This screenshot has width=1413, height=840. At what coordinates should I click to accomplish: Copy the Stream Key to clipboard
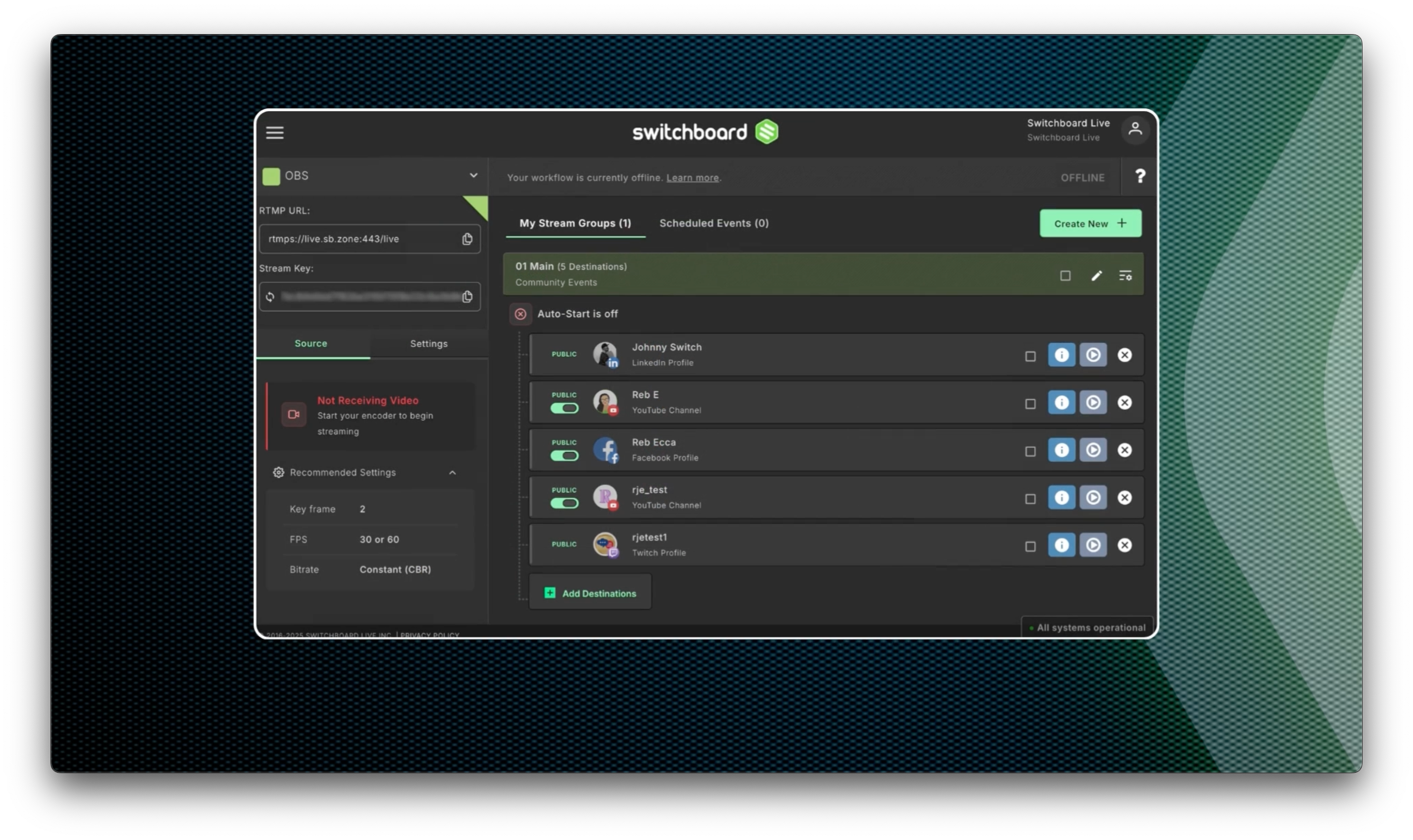[467, 297]
